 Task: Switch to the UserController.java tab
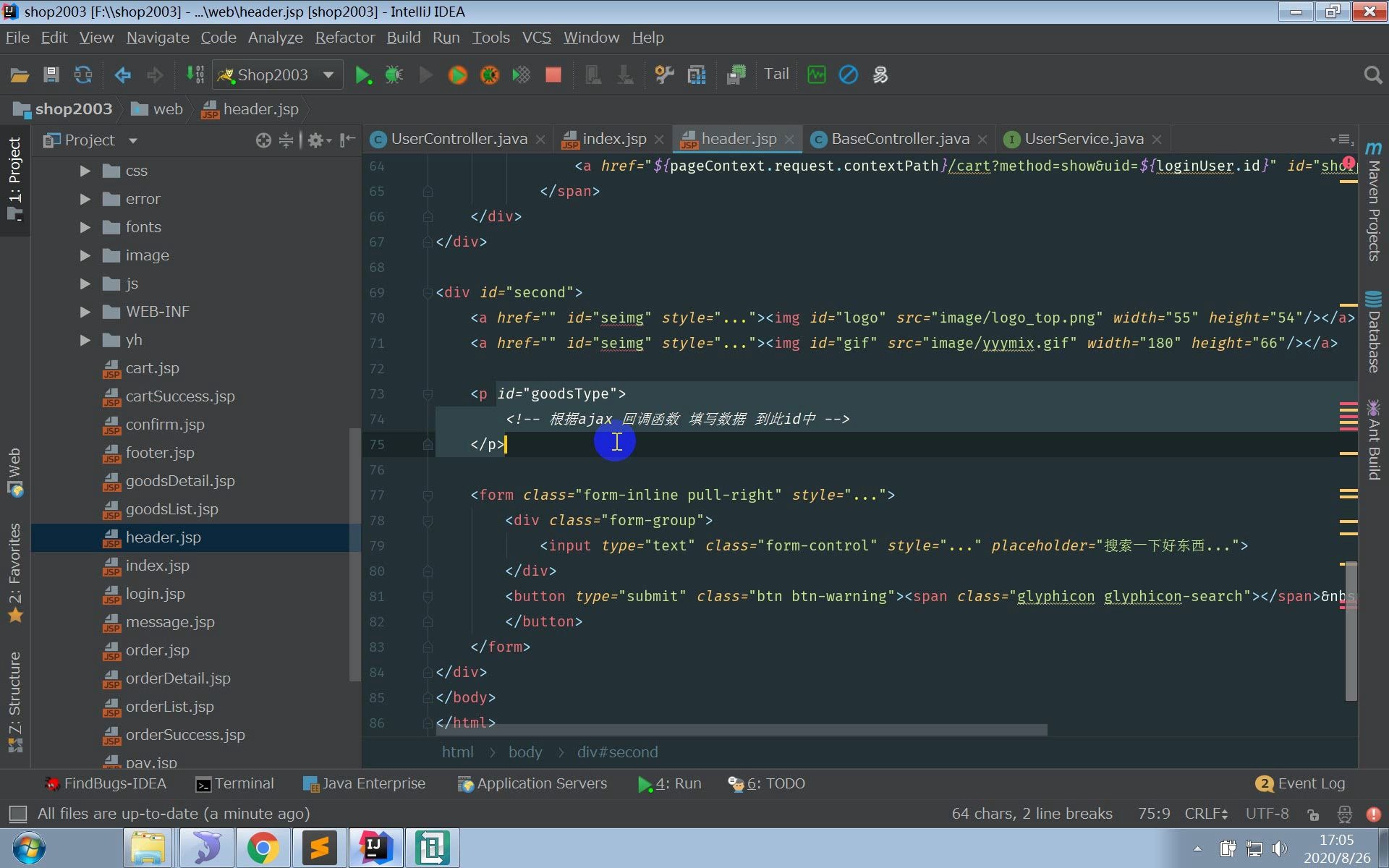pos(459,139)
